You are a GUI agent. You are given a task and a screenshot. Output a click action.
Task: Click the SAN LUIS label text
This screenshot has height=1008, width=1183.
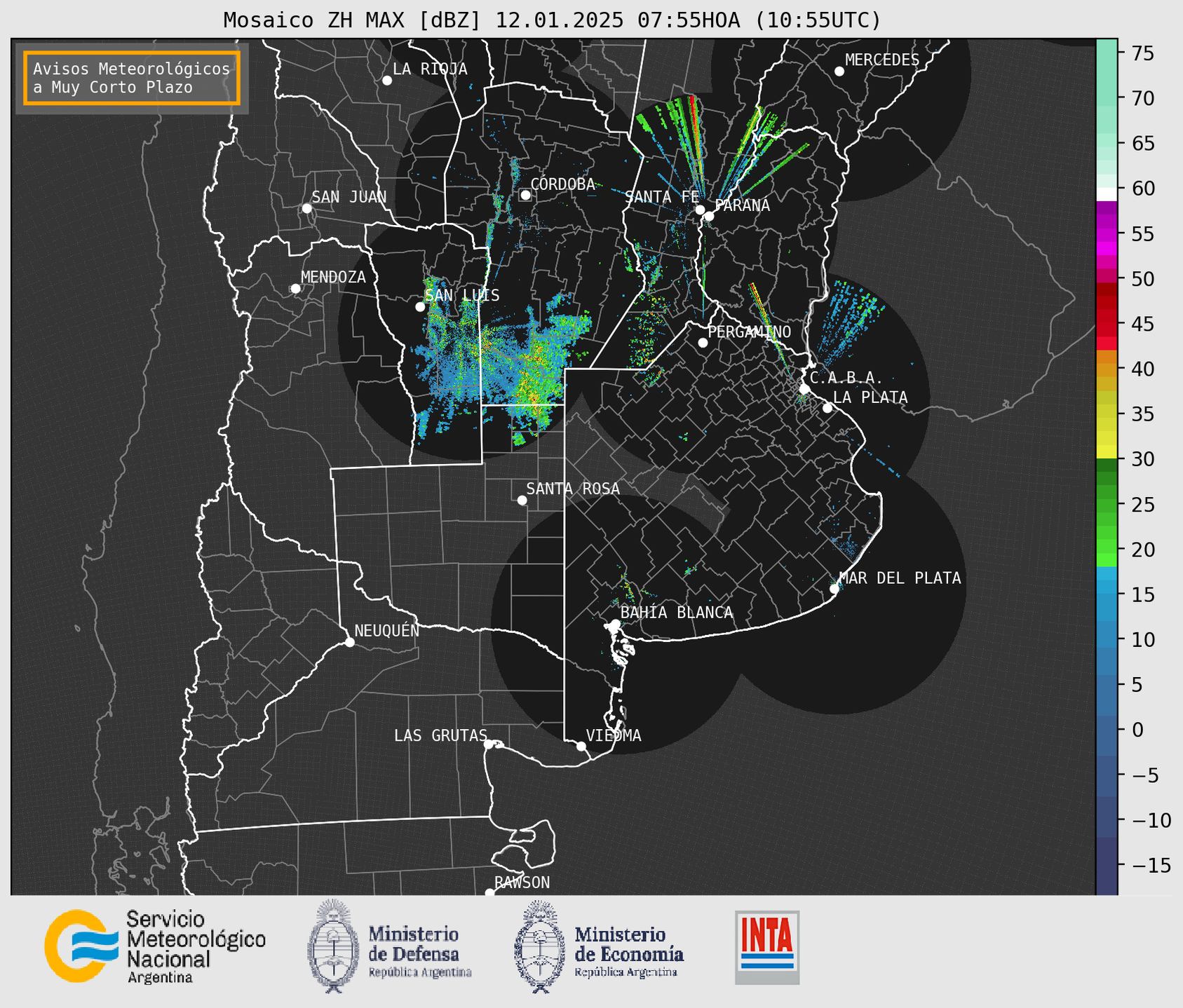tap(463, 295)
